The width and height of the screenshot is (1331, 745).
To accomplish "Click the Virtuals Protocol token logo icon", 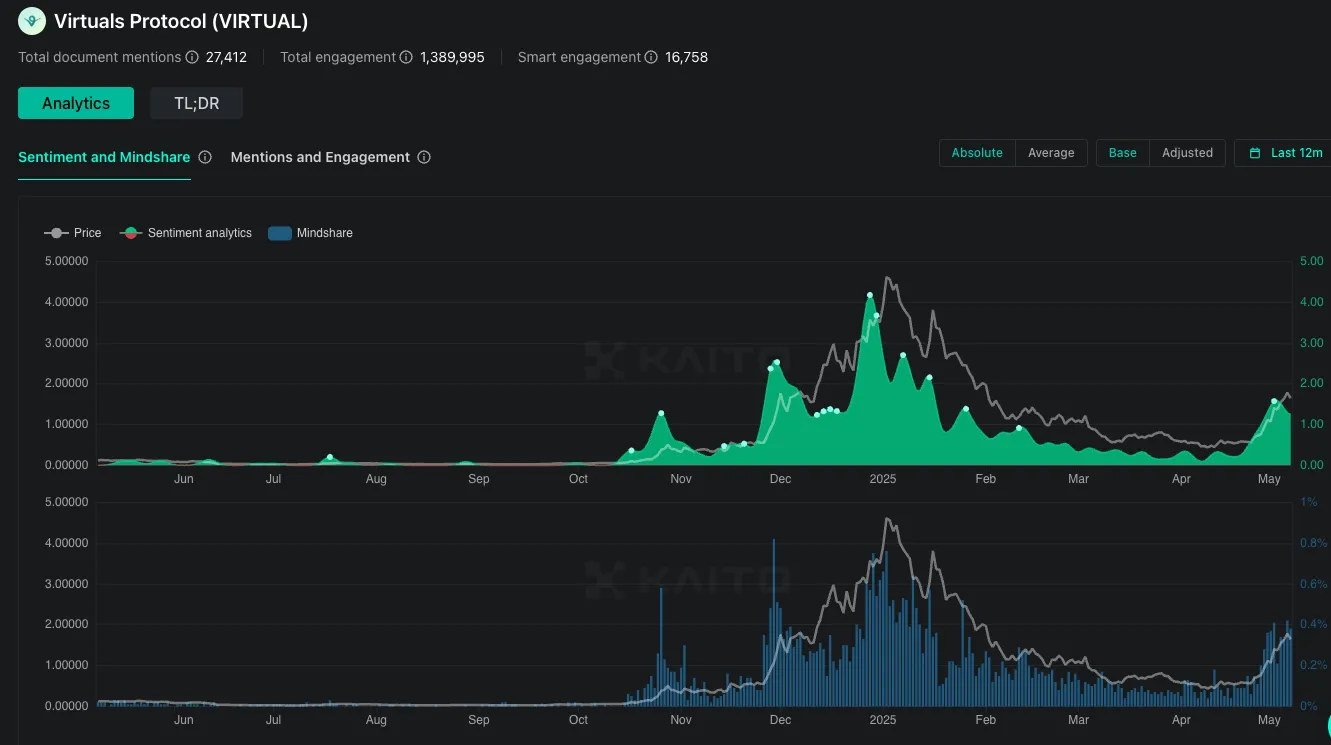I will (33, 20).
